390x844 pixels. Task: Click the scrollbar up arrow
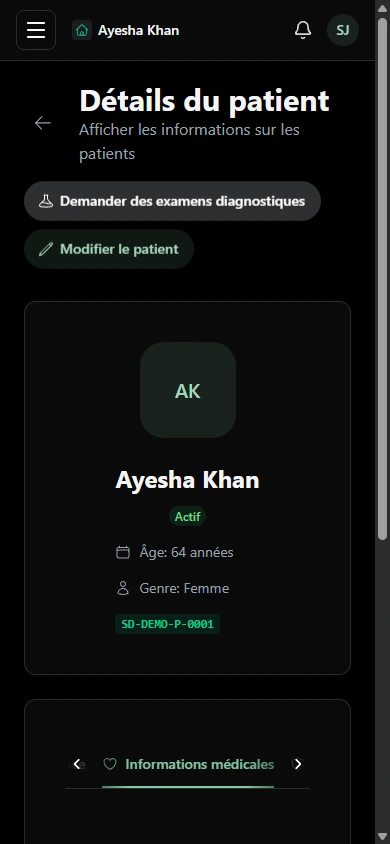click(382, 5)
